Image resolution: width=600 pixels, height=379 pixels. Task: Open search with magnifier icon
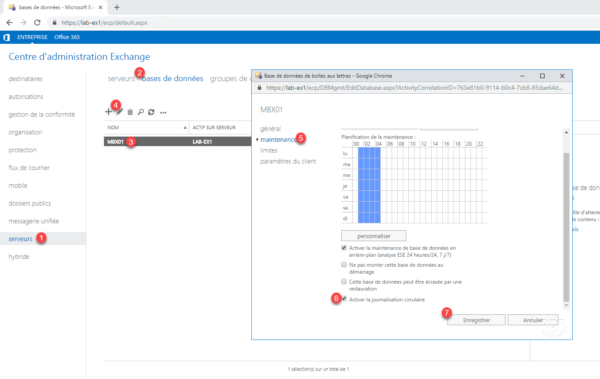(141, 112)
